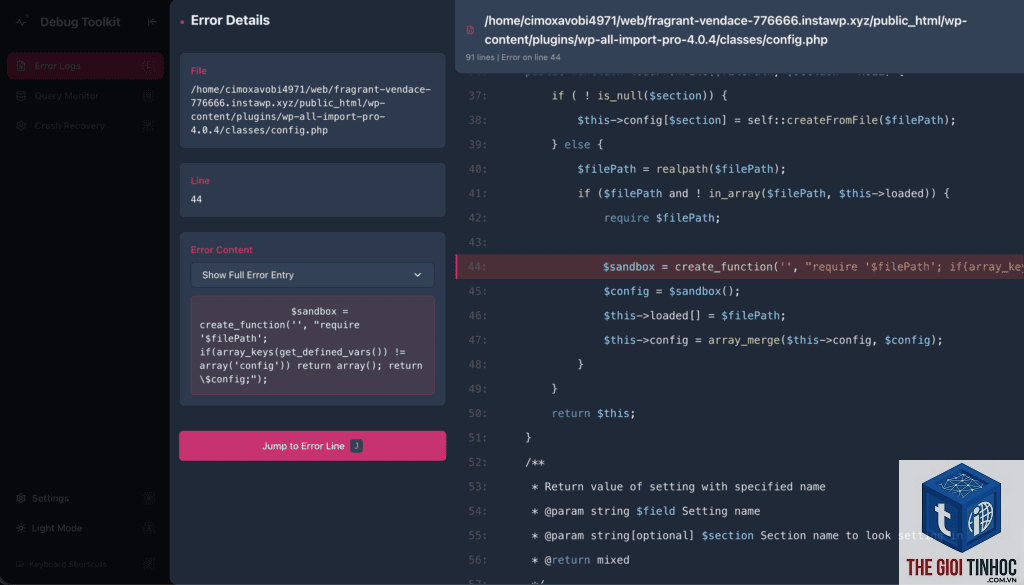Click the Error Content label
This screenshot has height=585, width=1024.
pos(221,250)
